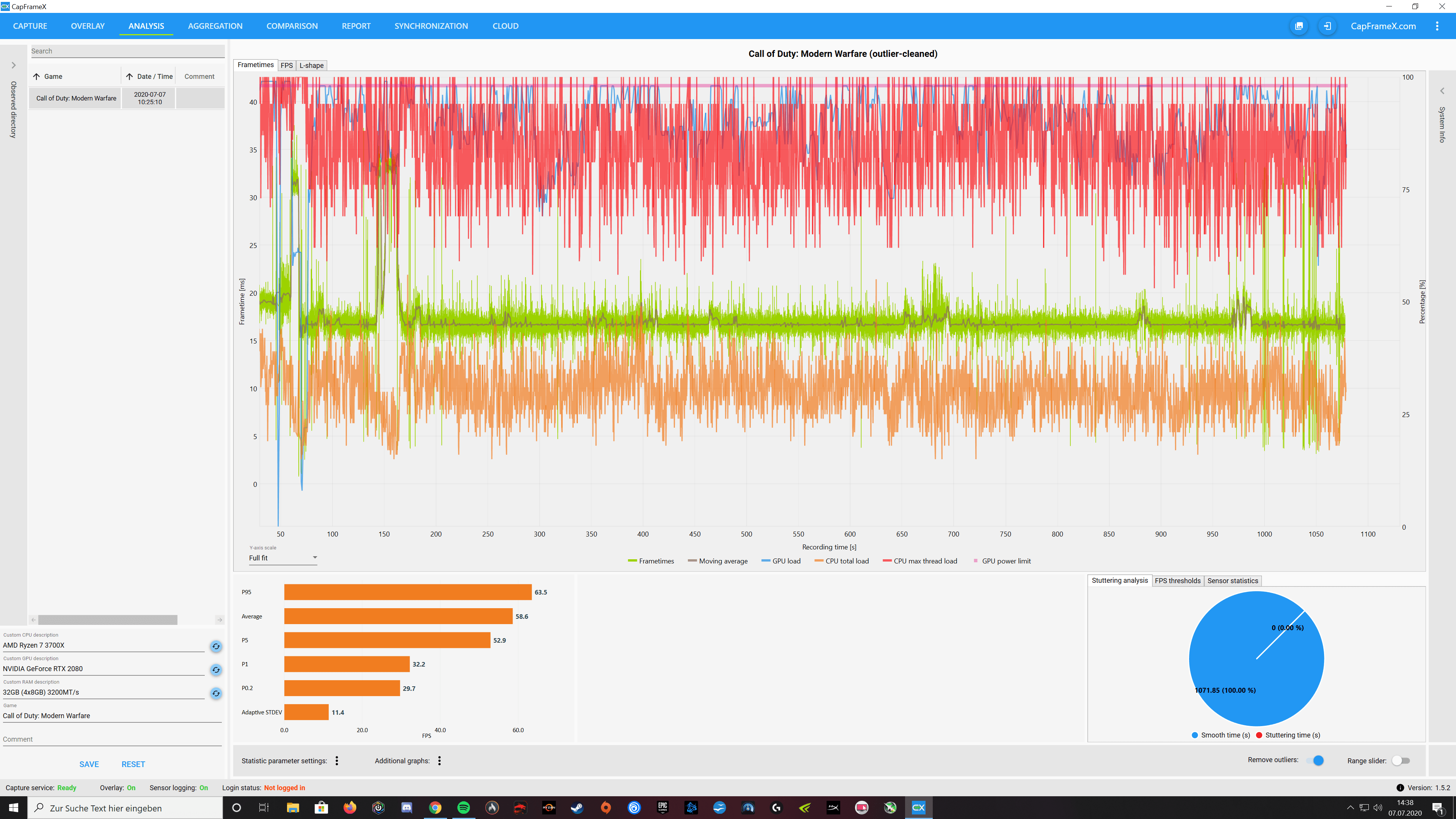The width and height of the screenshot is (1456, 819).
Task: Open Statistic parameter settings menu
Action: (337, 761)
